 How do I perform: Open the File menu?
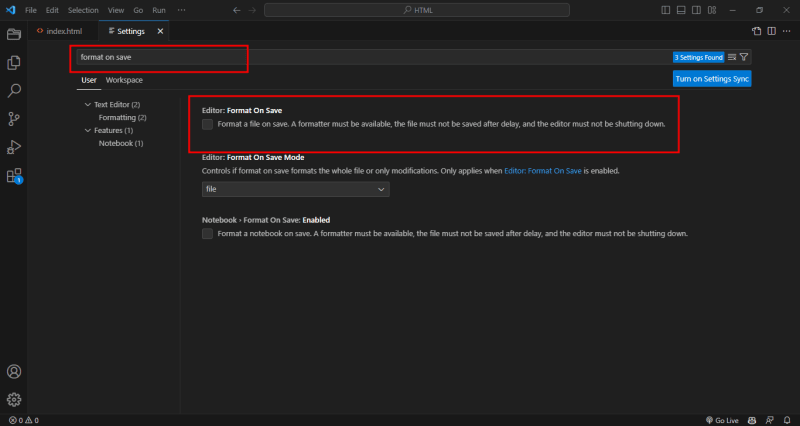pyautogui.click(x=31, y=10)
